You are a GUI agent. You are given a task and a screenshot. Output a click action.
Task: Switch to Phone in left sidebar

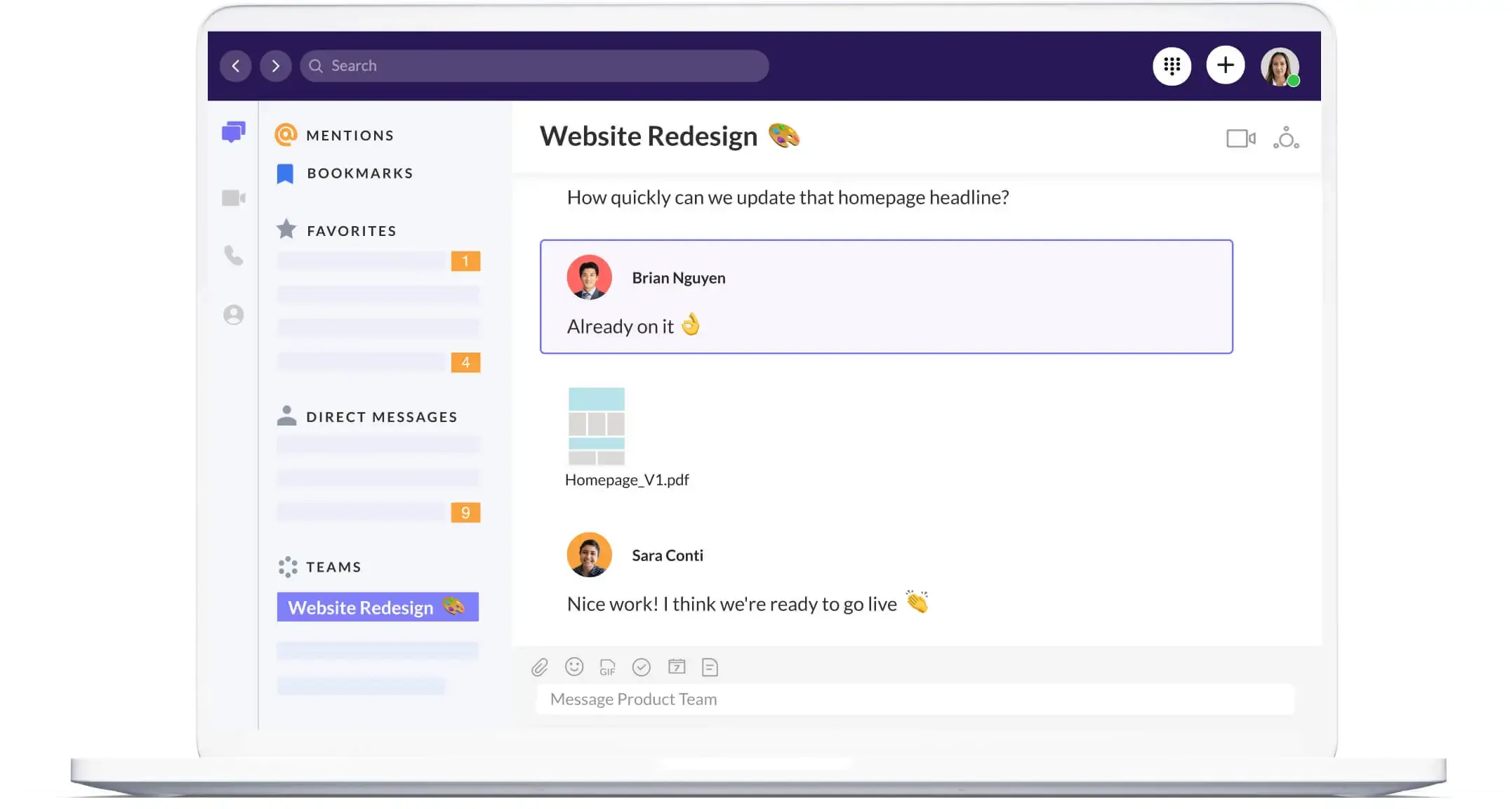pos(233,255)
